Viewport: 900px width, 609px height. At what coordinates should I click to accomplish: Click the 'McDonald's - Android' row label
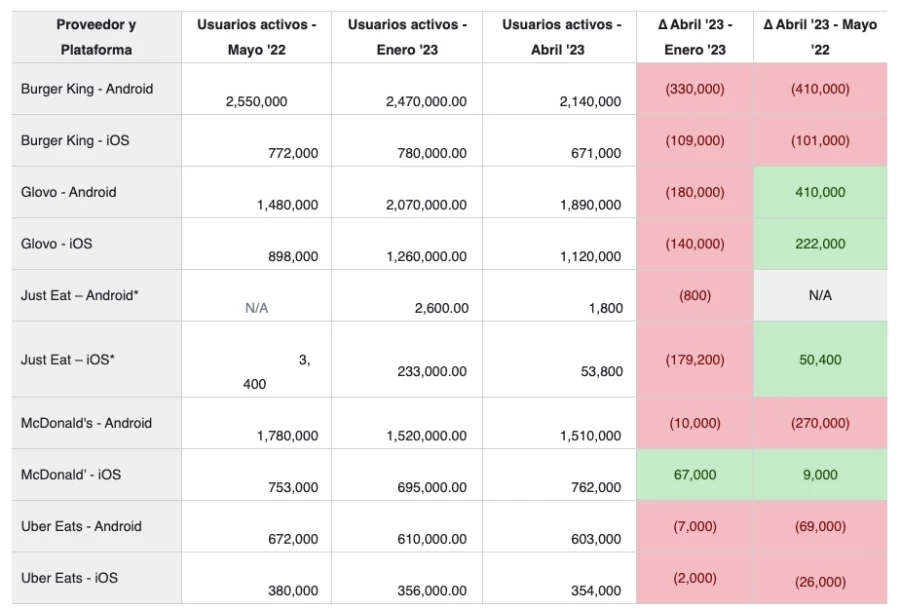tap(96, 423)
